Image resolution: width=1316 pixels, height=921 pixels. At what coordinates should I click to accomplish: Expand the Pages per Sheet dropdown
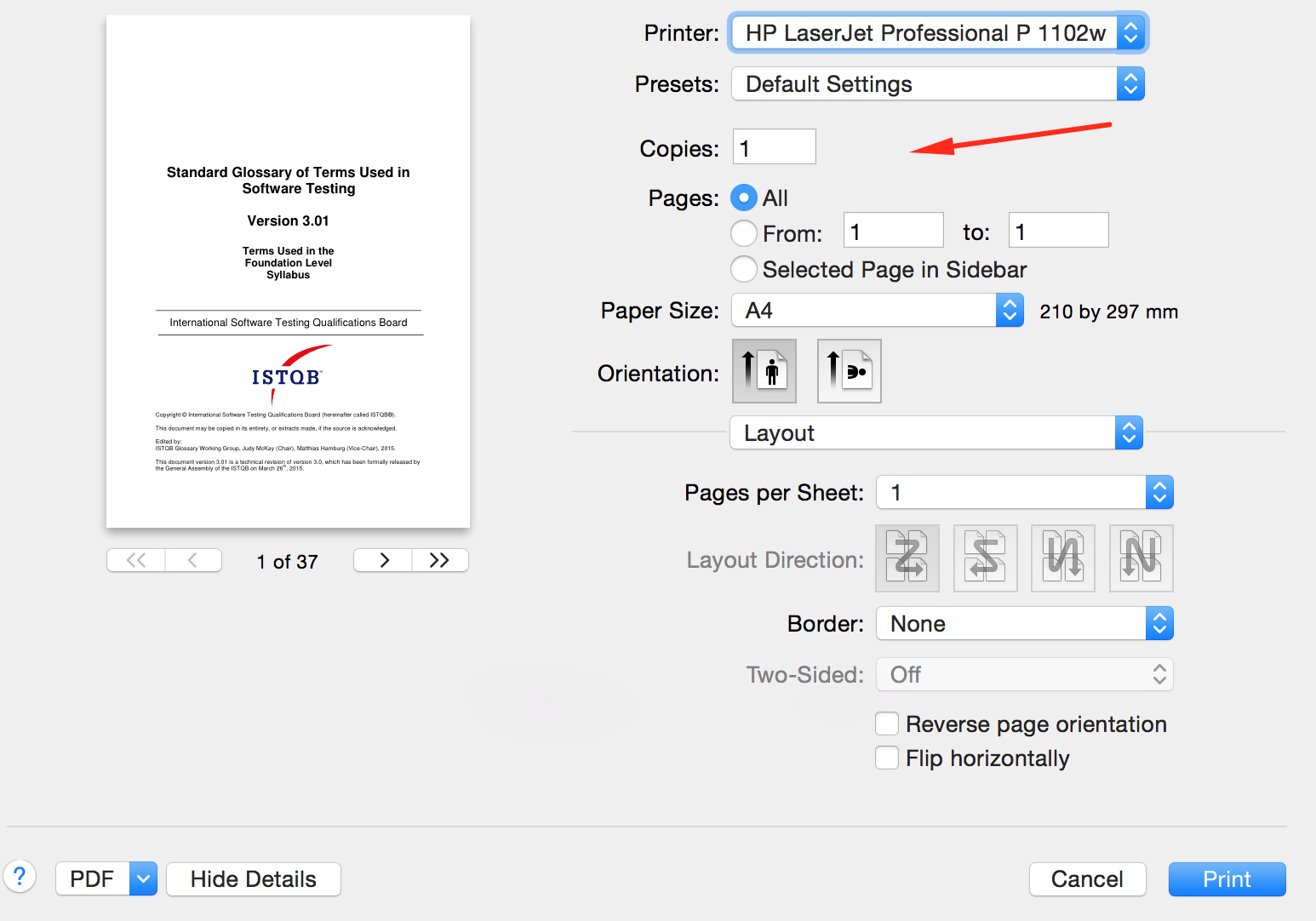point(1024,493)
